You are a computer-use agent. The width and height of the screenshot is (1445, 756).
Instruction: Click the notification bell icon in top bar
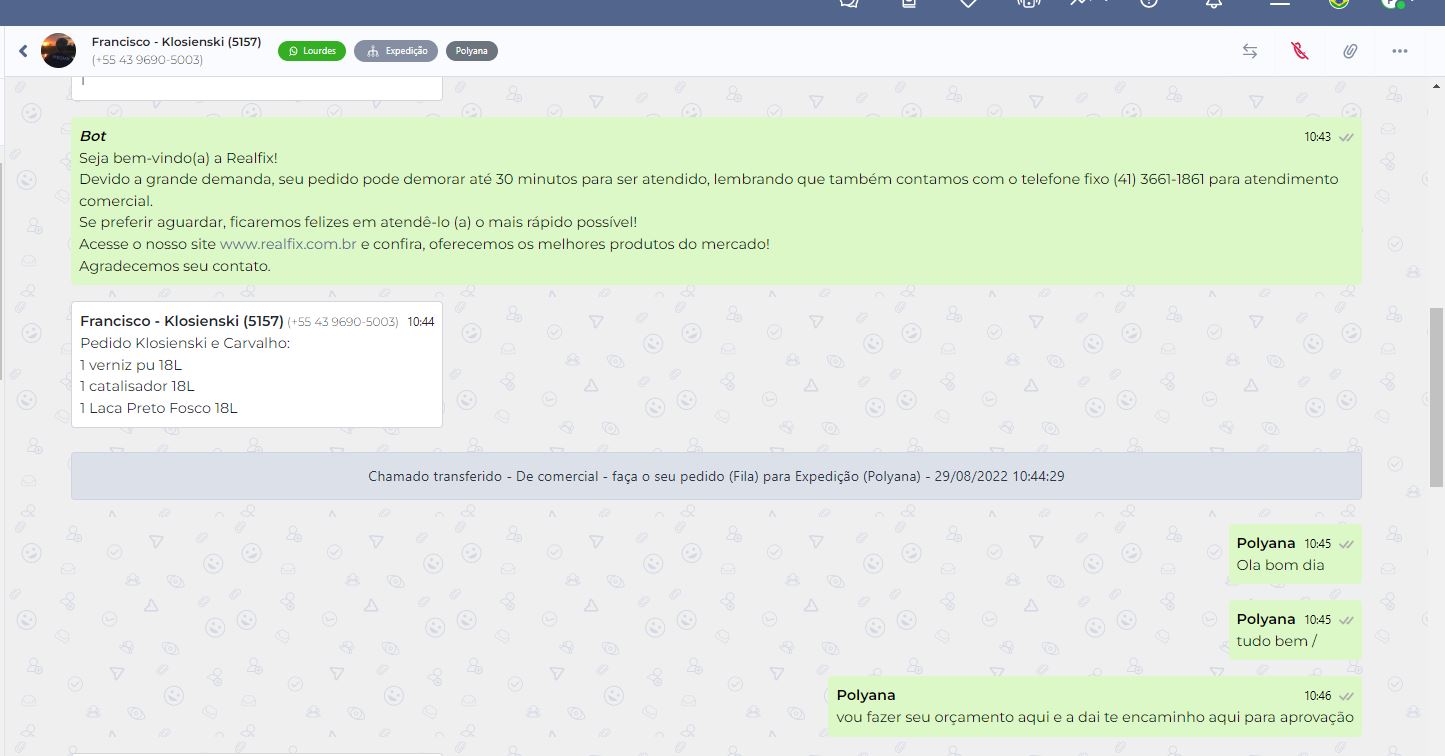click(x=1213, y=4)
